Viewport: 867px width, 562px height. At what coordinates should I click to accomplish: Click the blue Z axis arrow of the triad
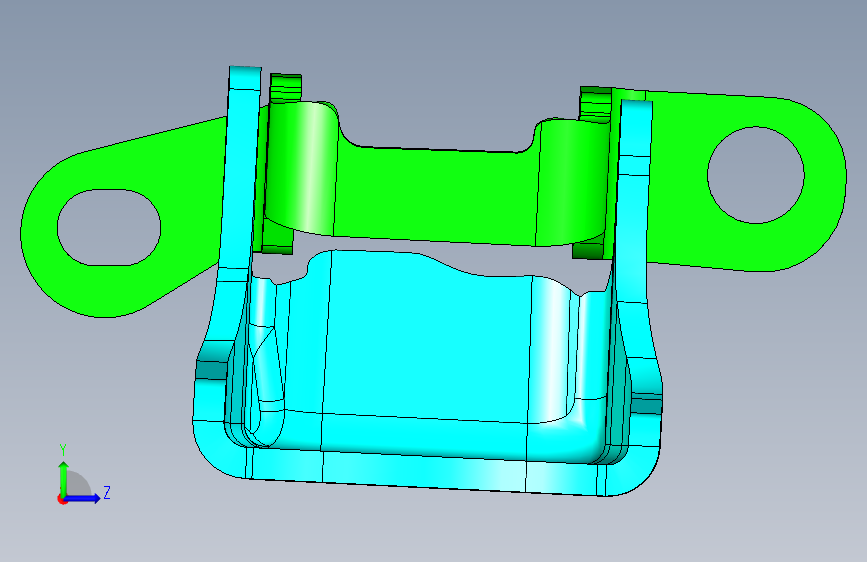pyautogui.click(x=83, y=498)
